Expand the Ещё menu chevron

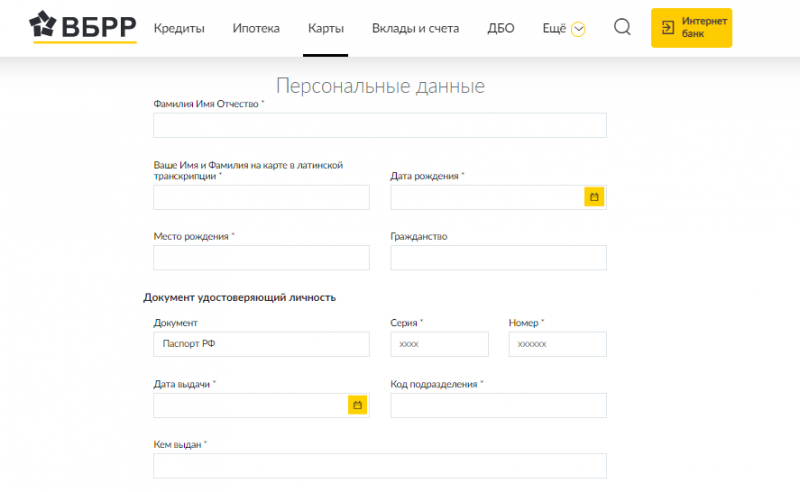(578, 29)
